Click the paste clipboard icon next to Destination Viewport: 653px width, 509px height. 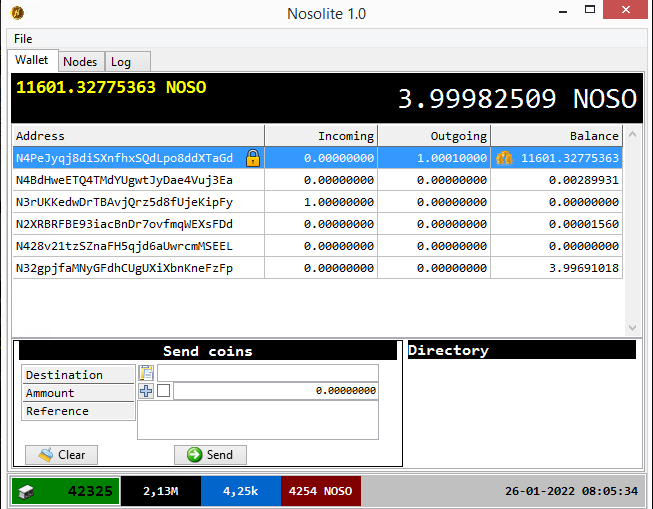[146, 373]
